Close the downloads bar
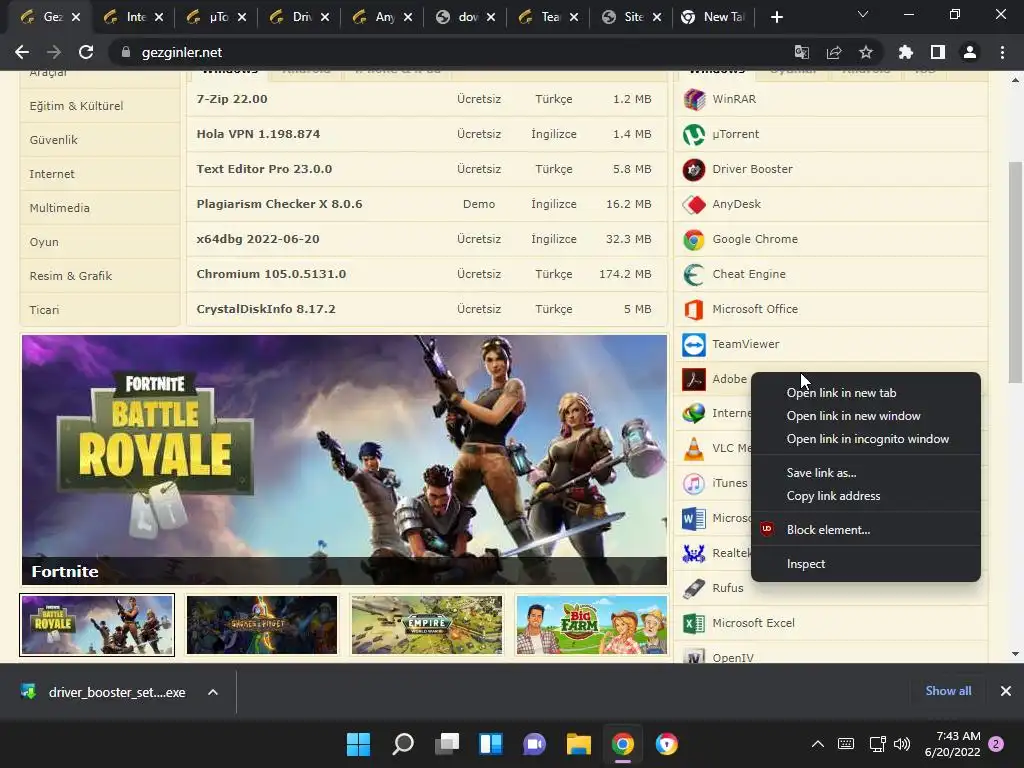Viewport: 1024px width, 768px height. (1006, 691)
